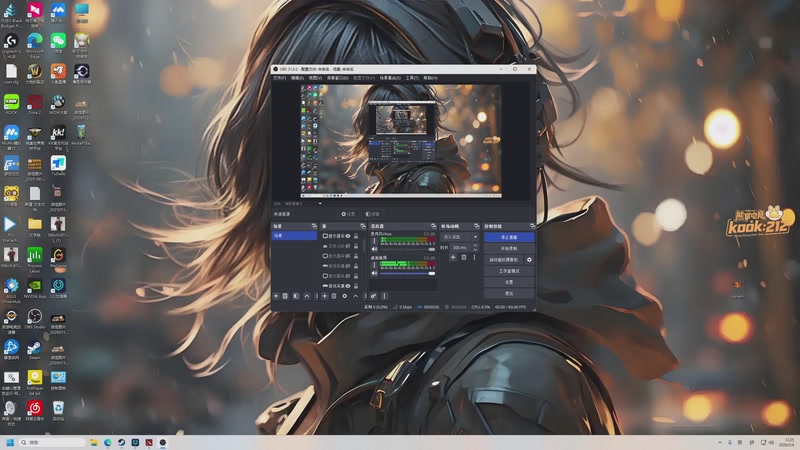Delete the selected source with trash icon
The image size is (800, 450).
pos(334,296)
